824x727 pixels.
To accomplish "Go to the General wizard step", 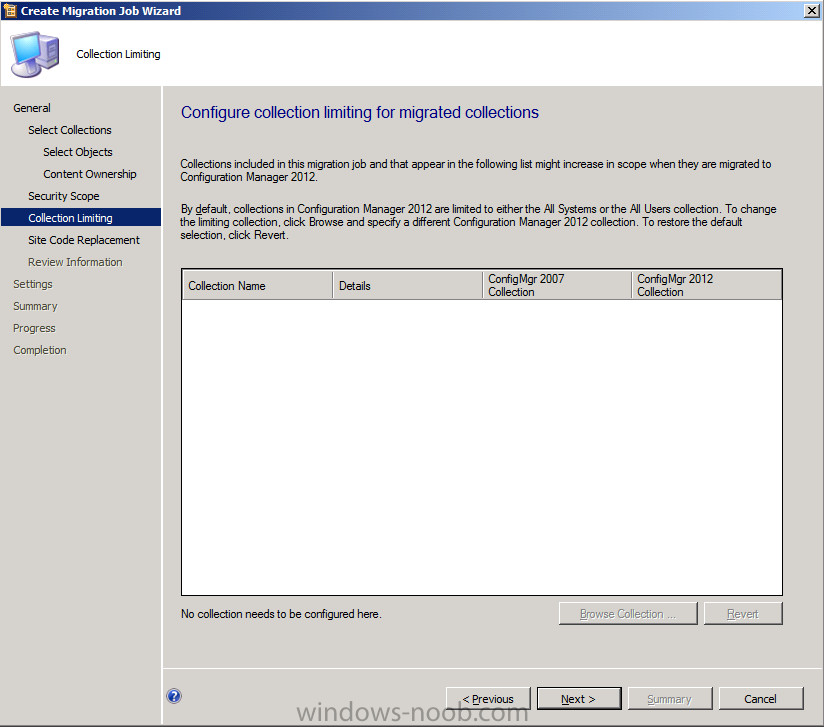I will point(32,108).
